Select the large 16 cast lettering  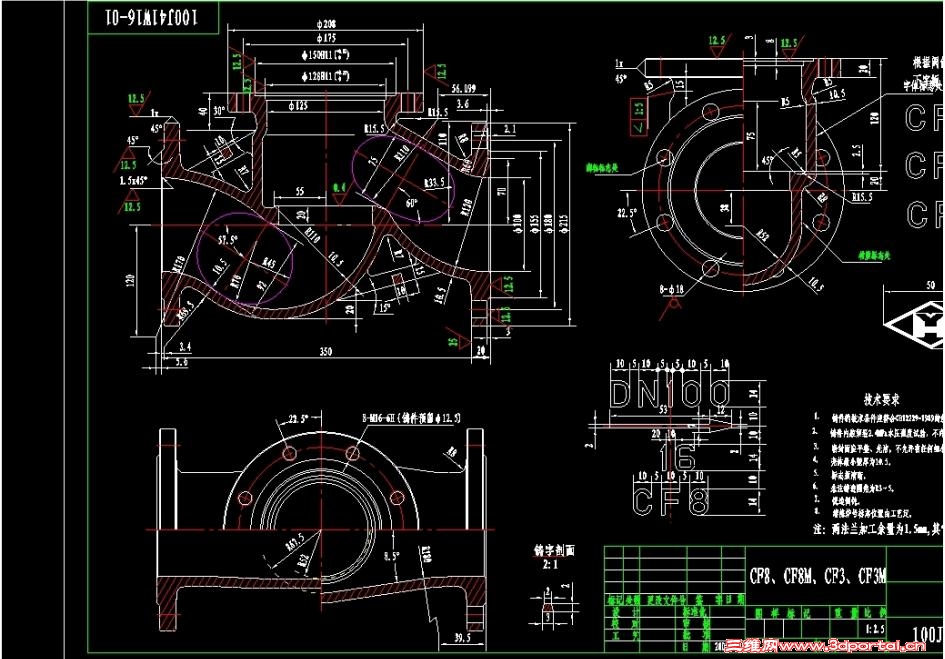point(677,458)
